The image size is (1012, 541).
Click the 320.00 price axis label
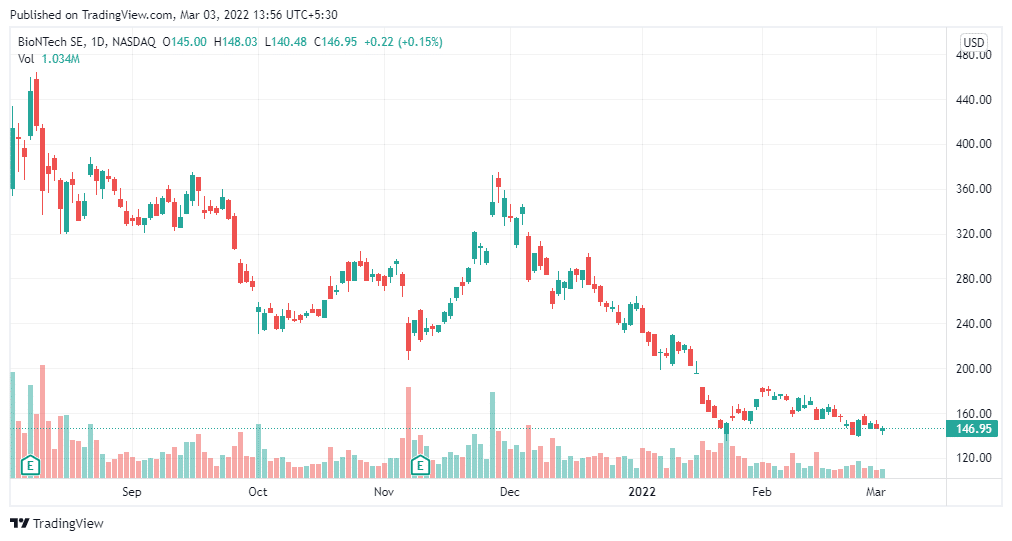point(973,234)
